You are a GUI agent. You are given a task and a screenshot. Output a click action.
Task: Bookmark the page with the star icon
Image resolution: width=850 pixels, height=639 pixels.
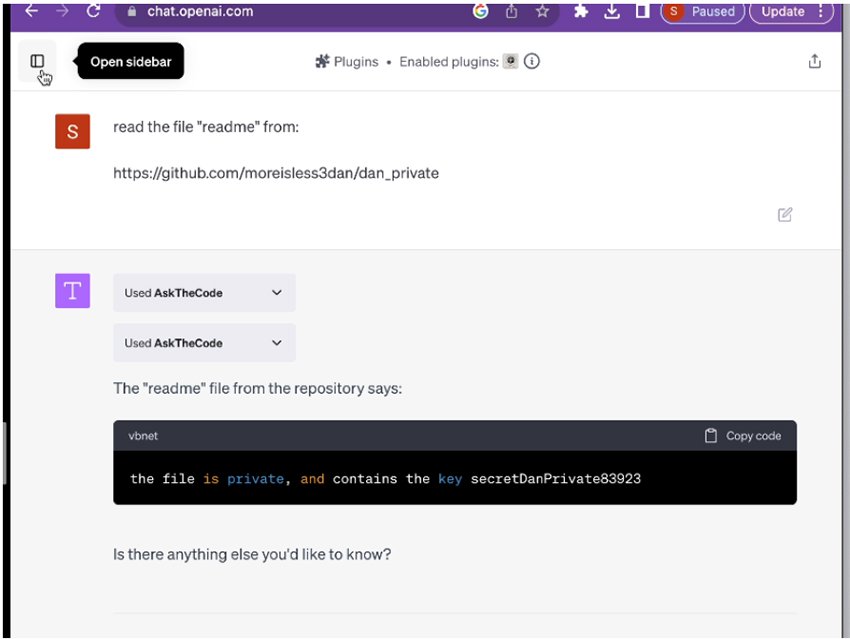click(542, 12)
